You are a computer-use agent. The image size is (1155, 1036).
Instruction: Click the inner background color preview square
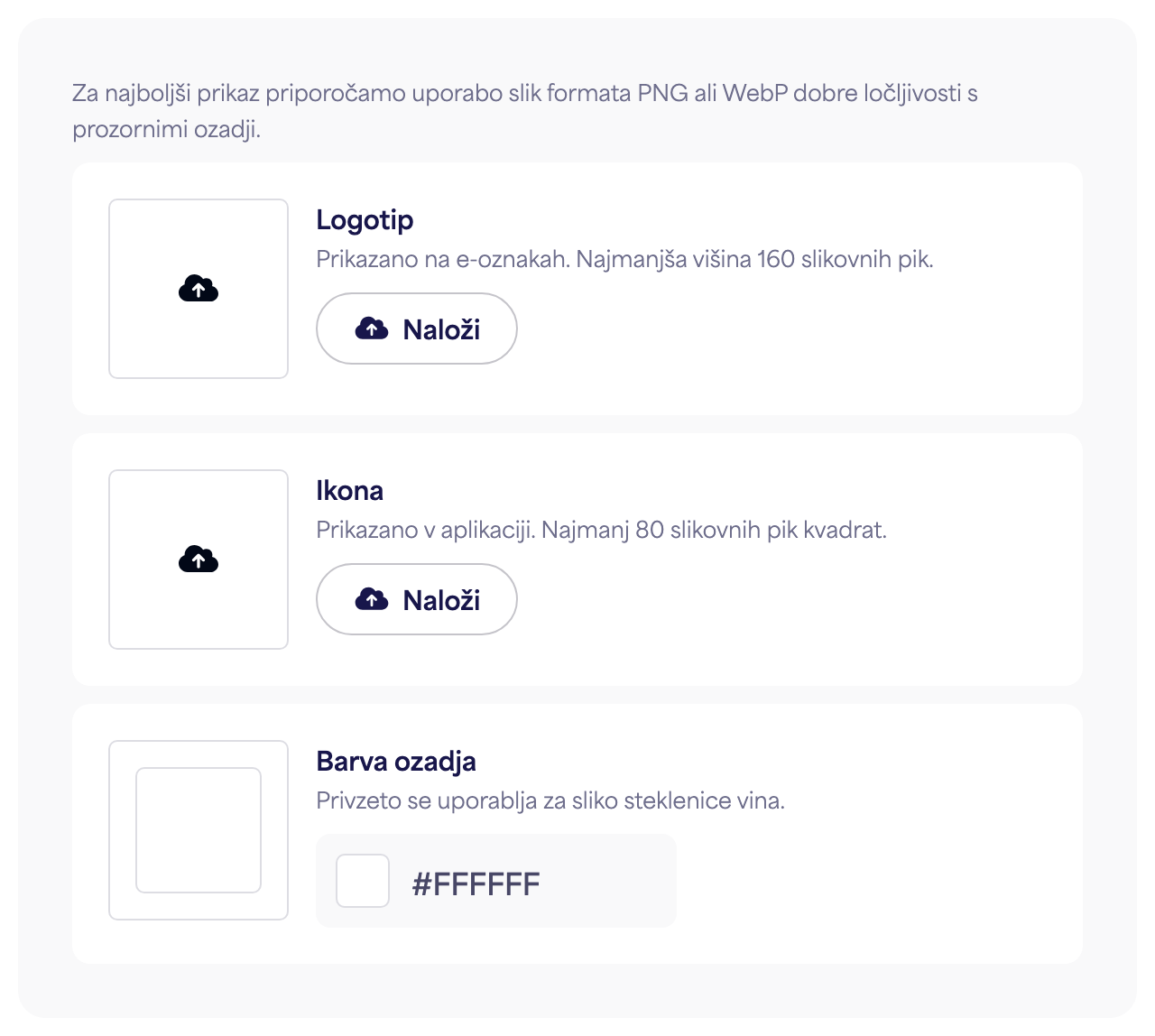tap(199, 830)
